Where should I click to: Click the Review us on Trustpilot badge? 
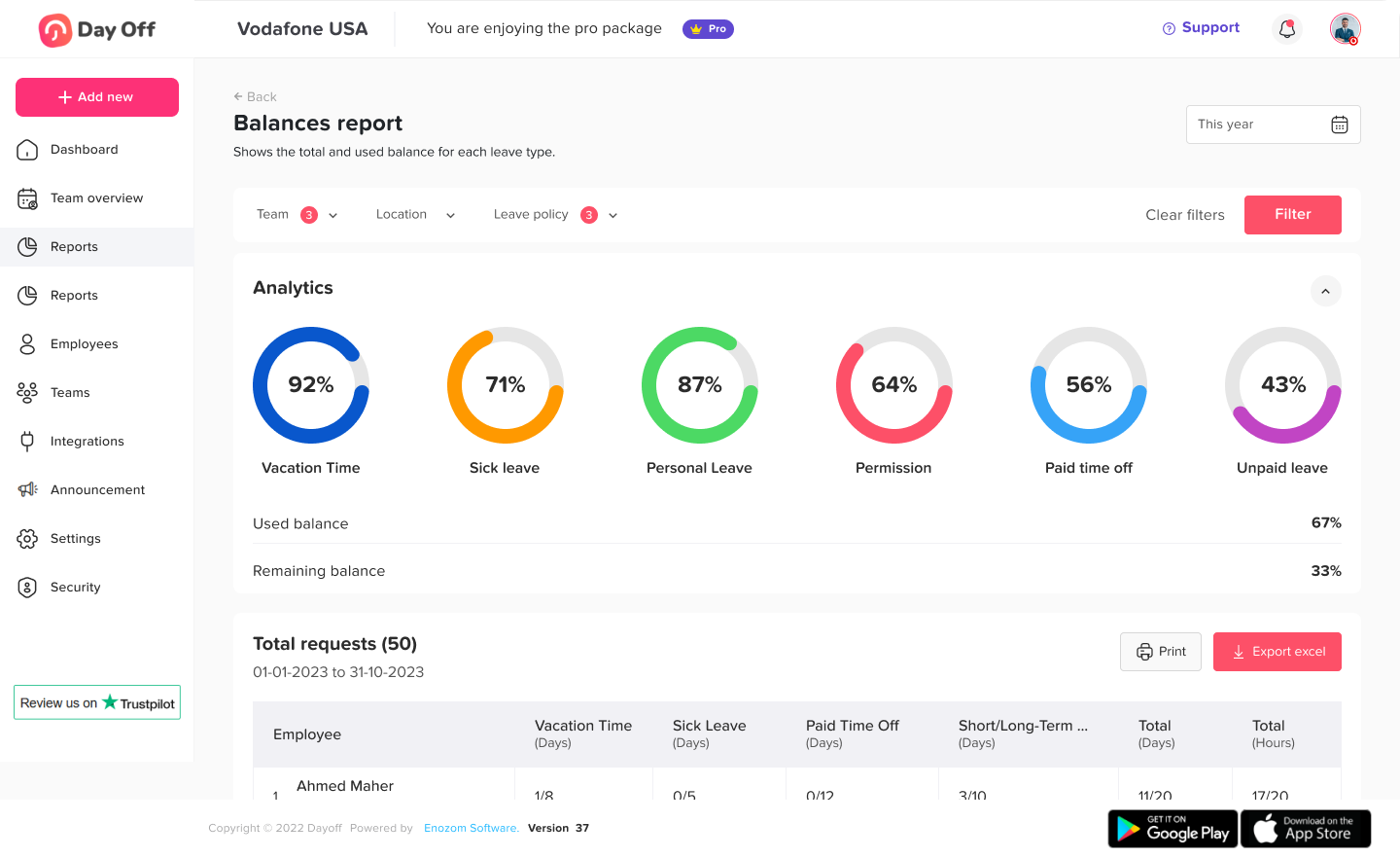click(97, 702)
